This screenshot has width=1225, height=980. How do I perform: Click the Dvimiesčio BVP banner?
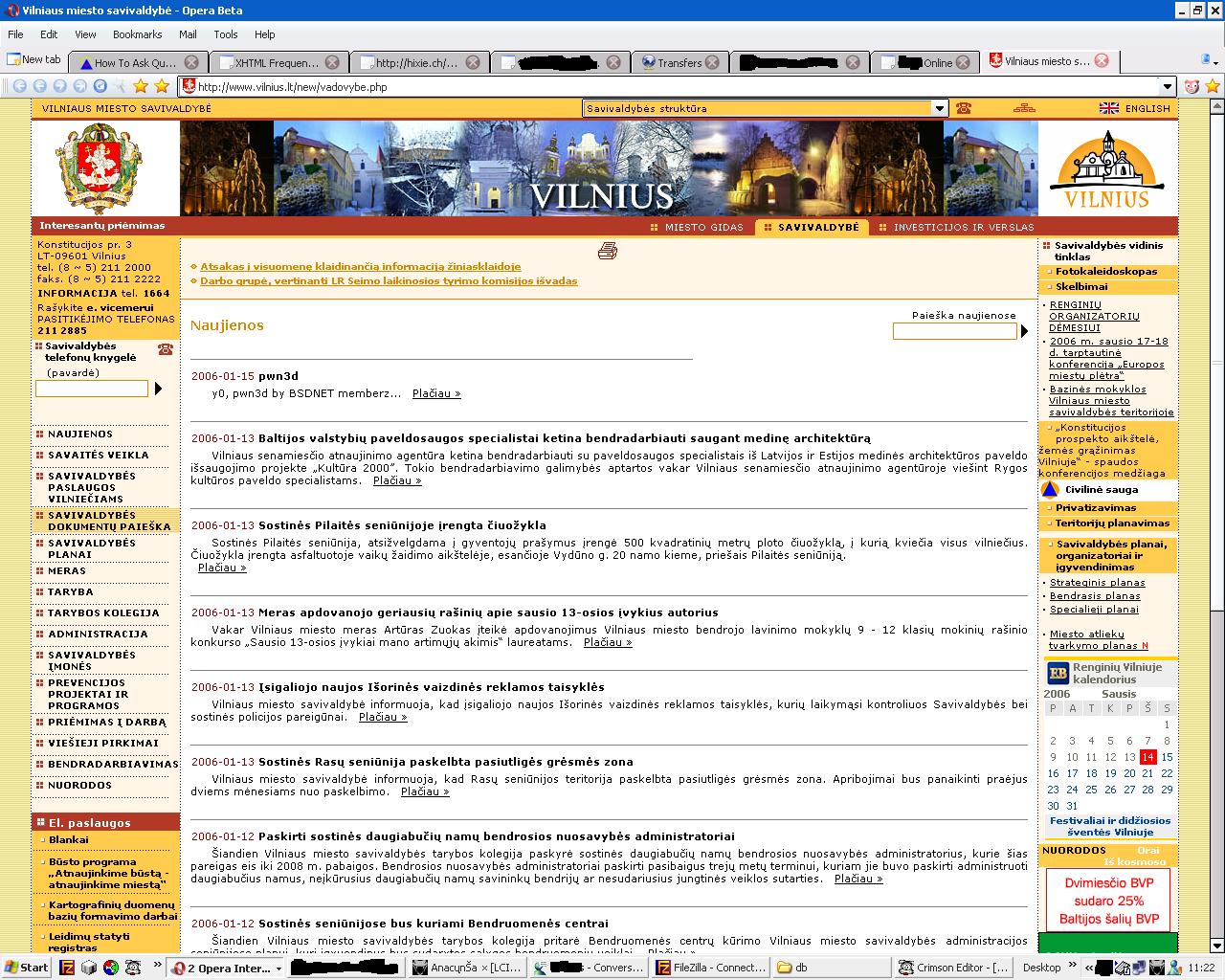(x=1108, y=901)
